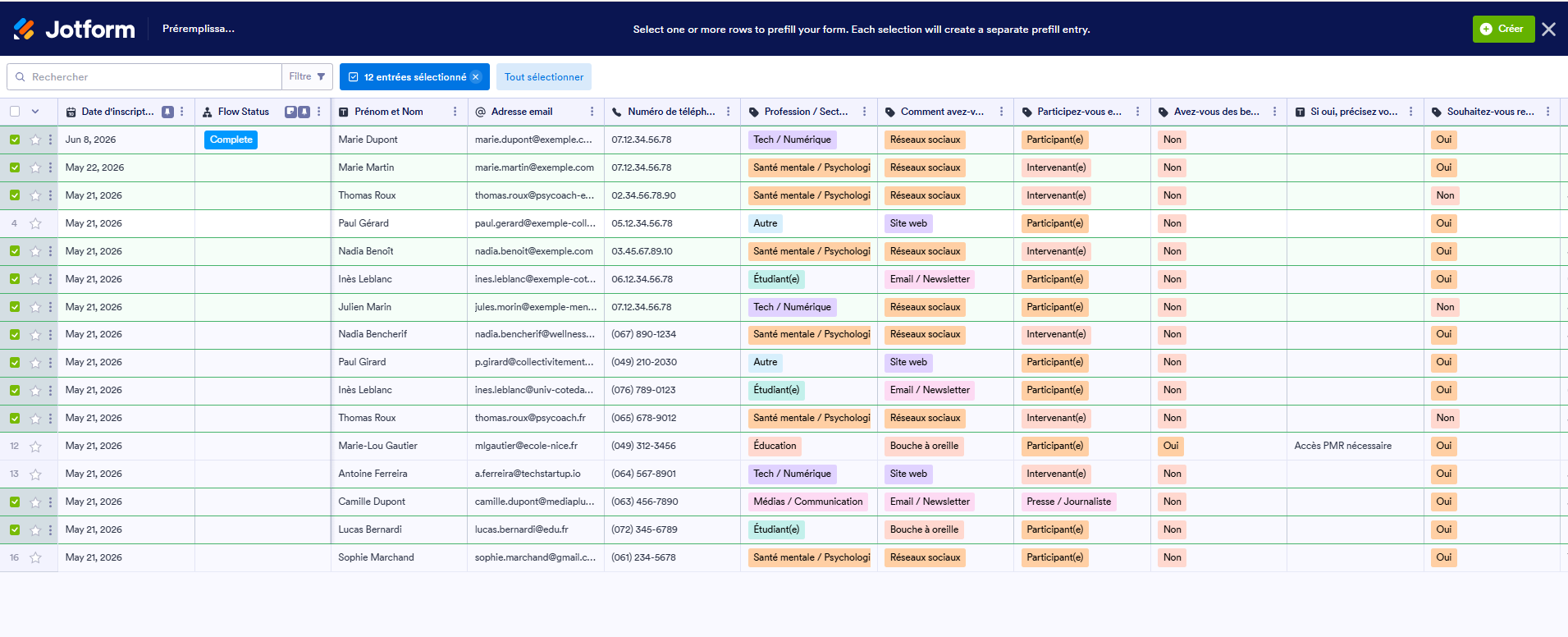Click the Jotform logo
The width and height of the screenshot is (1568, 637).
tap(74, 29)
